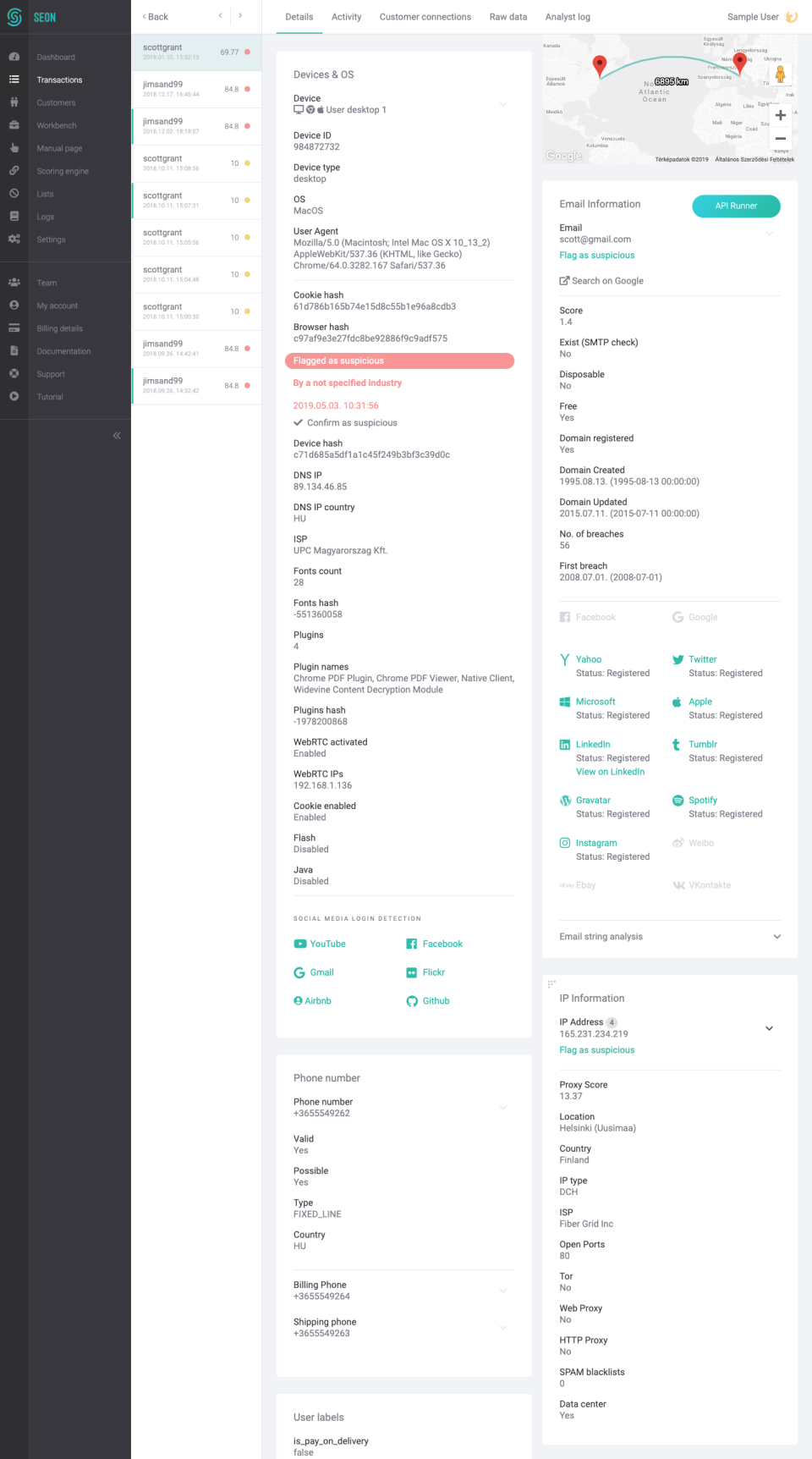Switch to the Raw data tab
The height and width of the screenshot is (1459, 812).
click(x=507, y=17)
